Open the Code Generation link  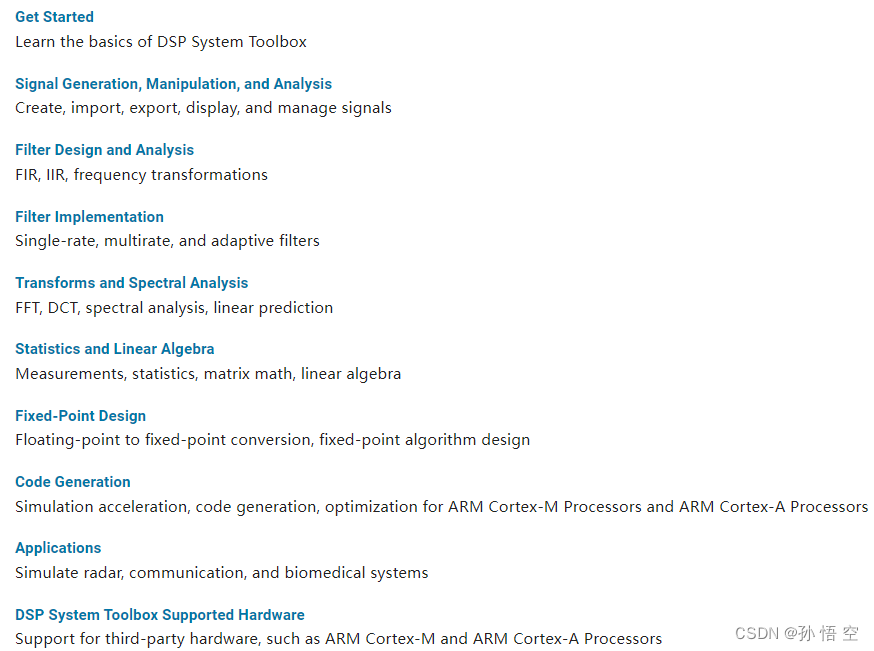[x=72, y=482]
